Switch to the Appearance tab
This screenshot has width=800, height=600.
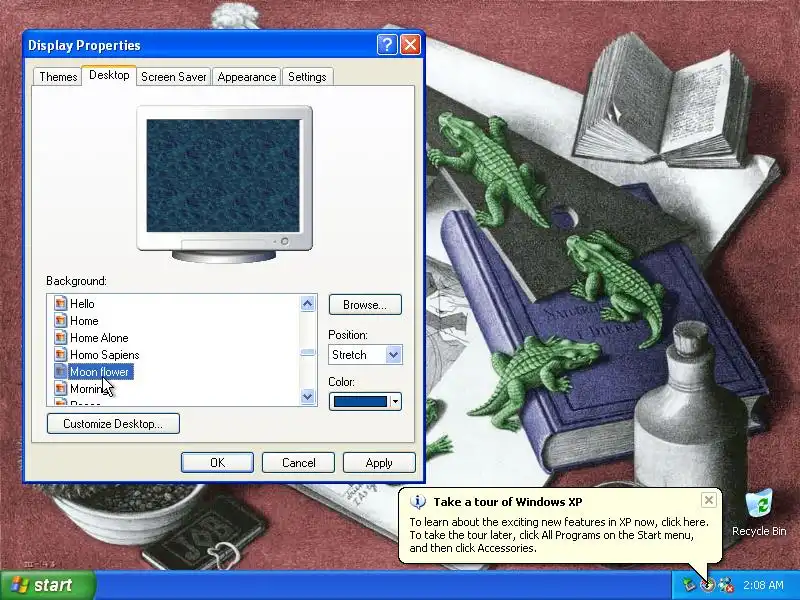tap(246, 77)
